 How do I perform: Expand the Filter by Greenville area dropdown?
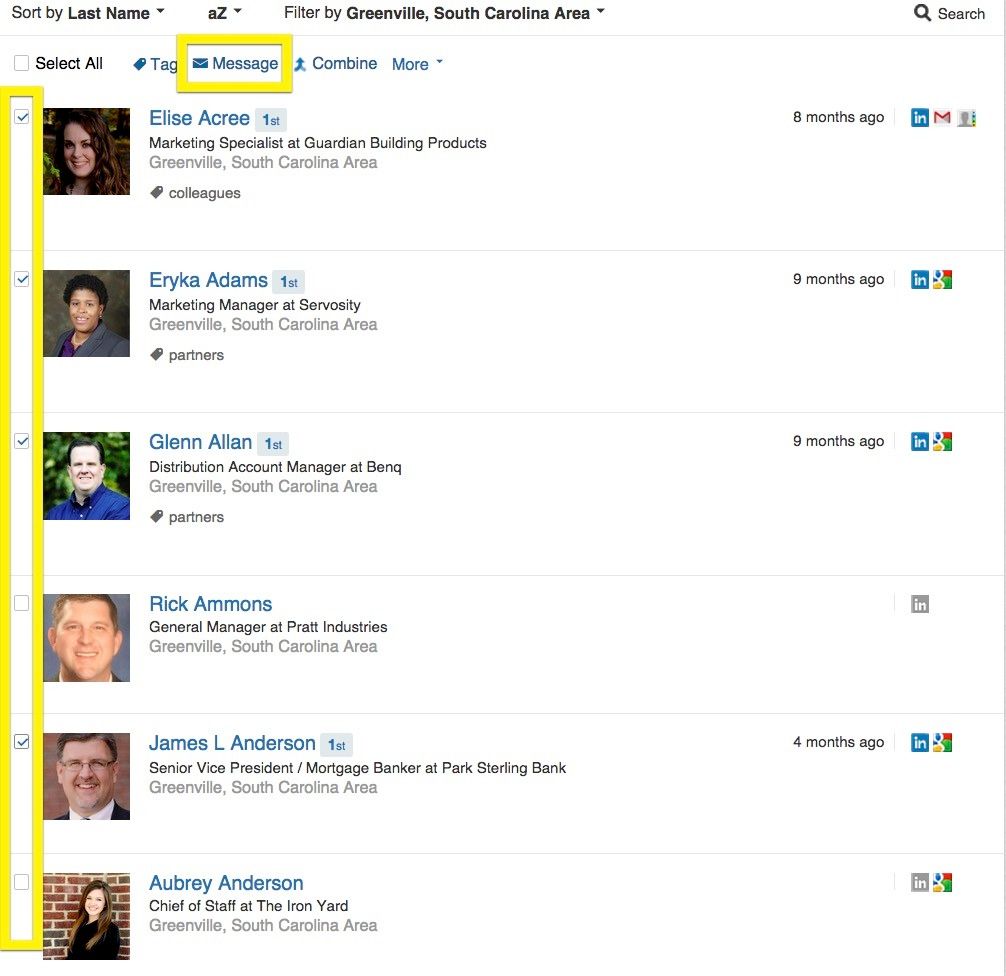[445, 13]
